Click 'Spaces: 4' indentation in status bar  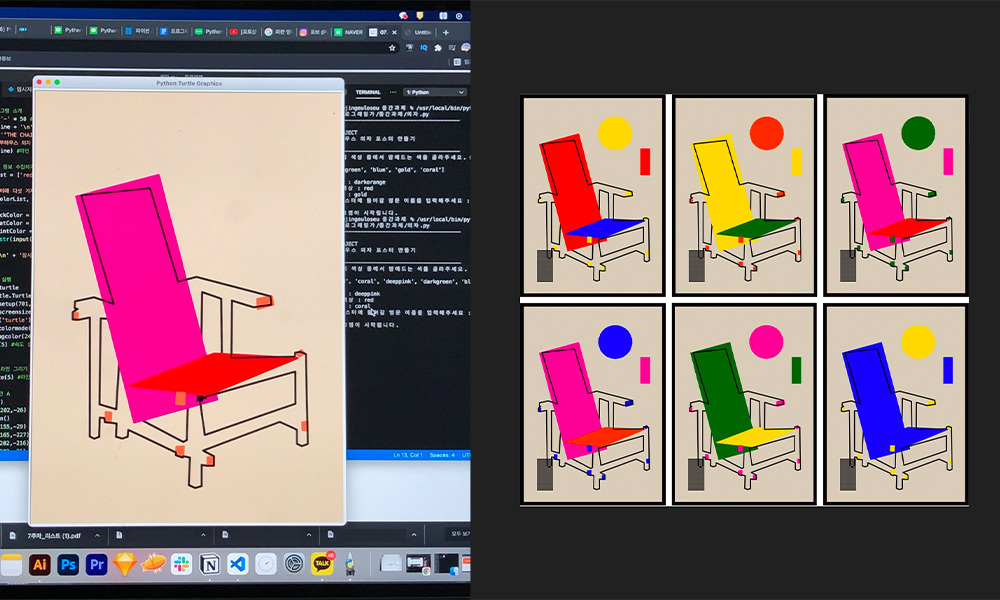click(x=442, y=455)
